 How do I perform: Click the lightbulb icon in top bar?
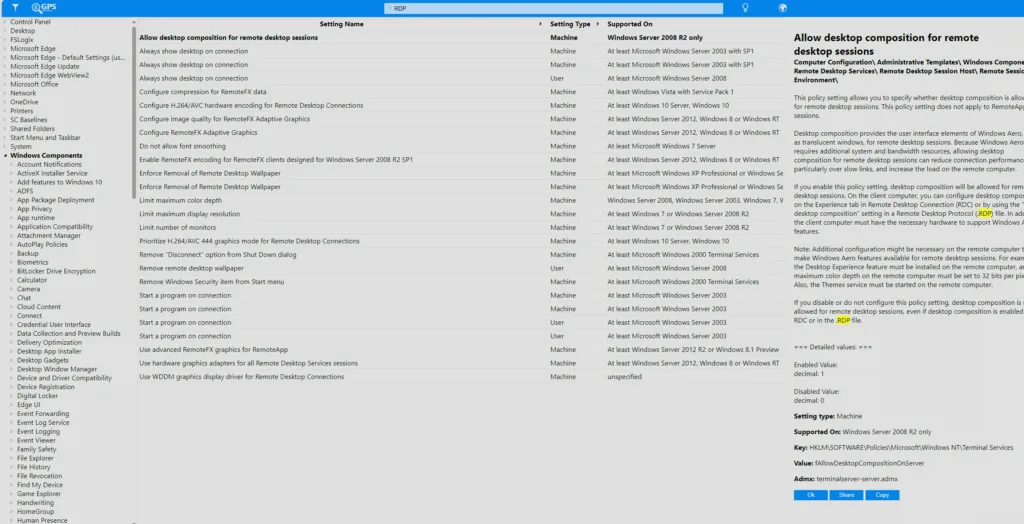click(x=745, y=8)
